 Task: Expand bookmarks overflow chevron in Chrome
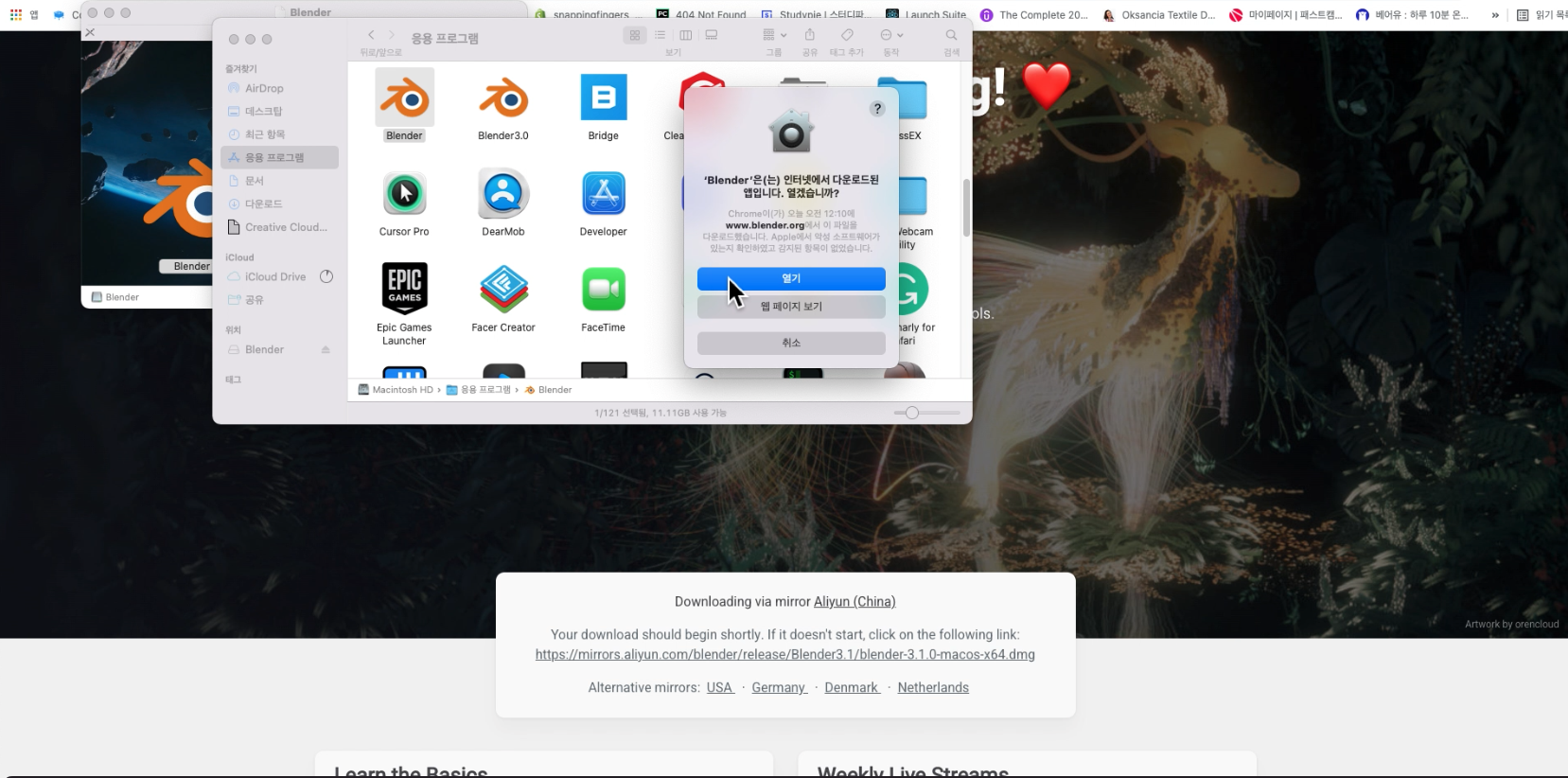(1495, 14)
